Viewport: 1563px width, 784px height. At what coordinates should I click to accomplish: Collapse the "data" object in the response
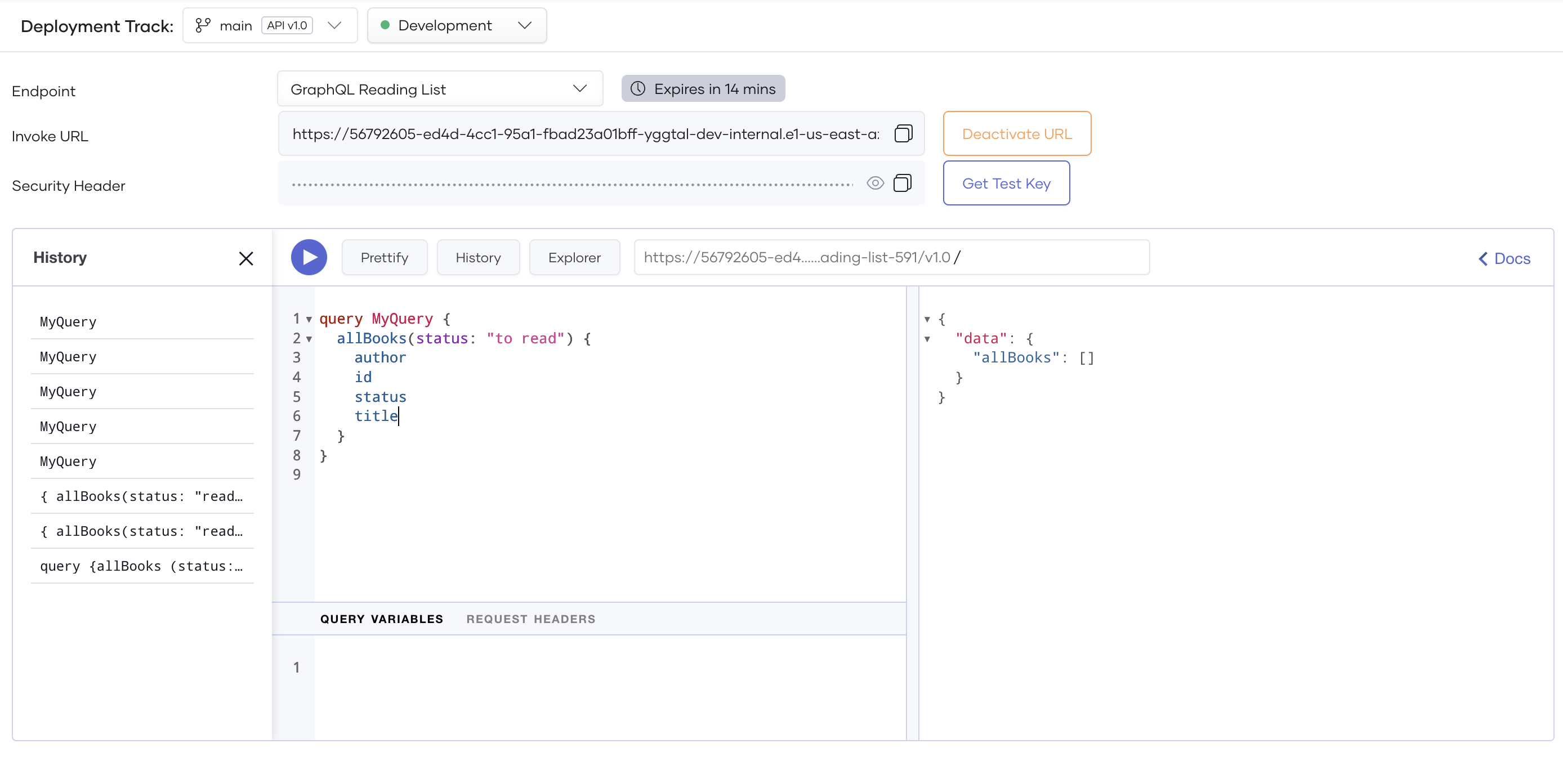927,339
